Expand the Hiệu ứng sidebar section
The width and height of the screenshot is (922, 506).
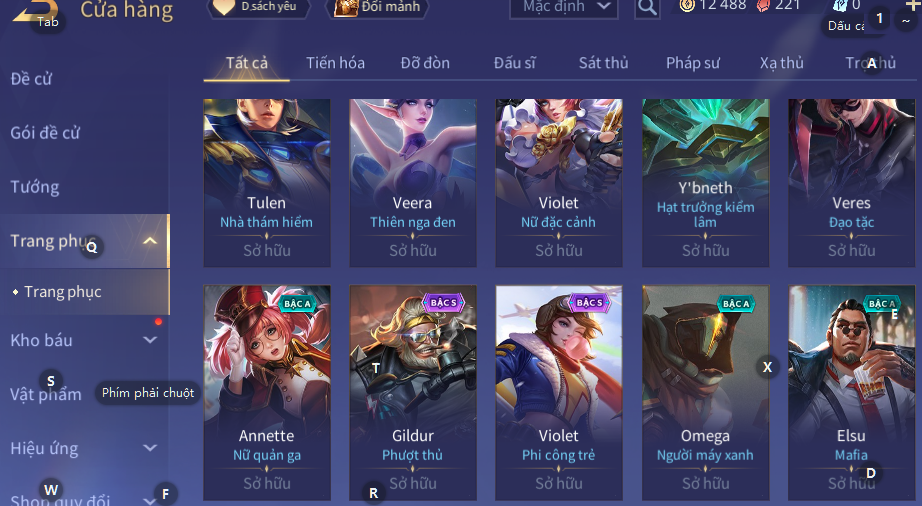click(x=150, y=448)
